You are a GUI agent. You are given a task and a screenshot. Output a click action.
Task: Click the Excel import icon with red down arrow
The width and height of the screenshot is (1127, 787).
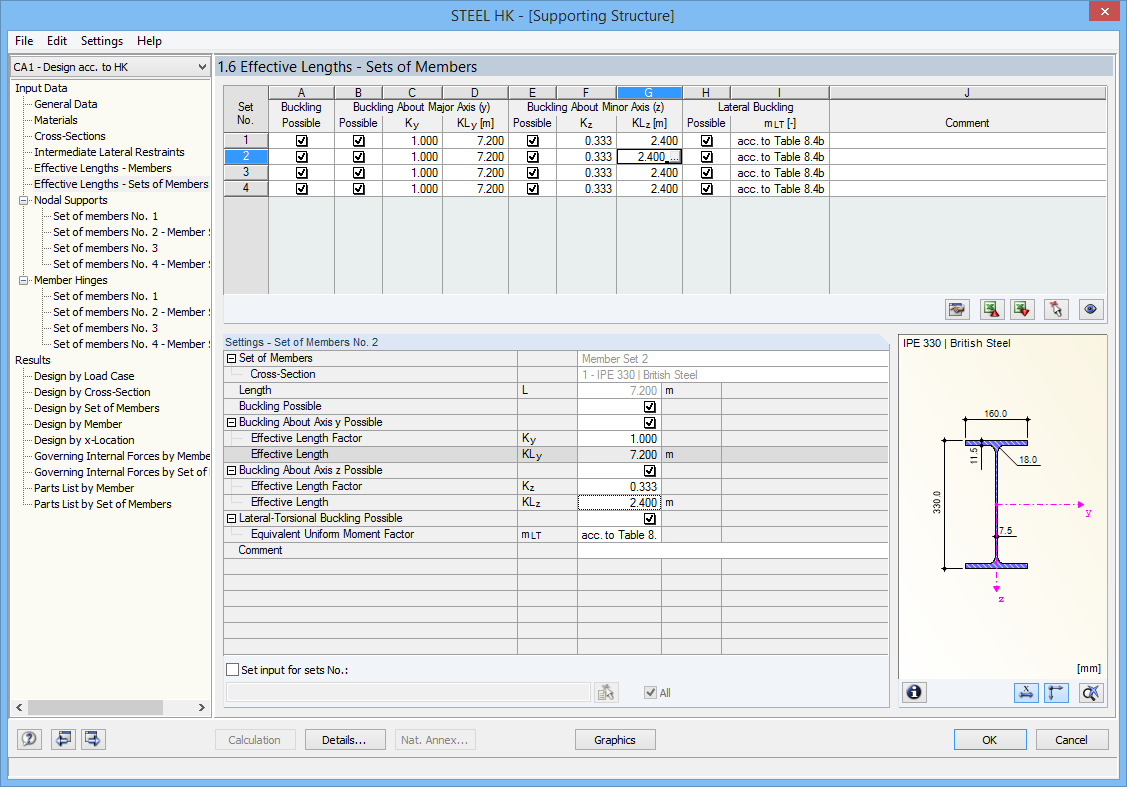point(1022,309)
